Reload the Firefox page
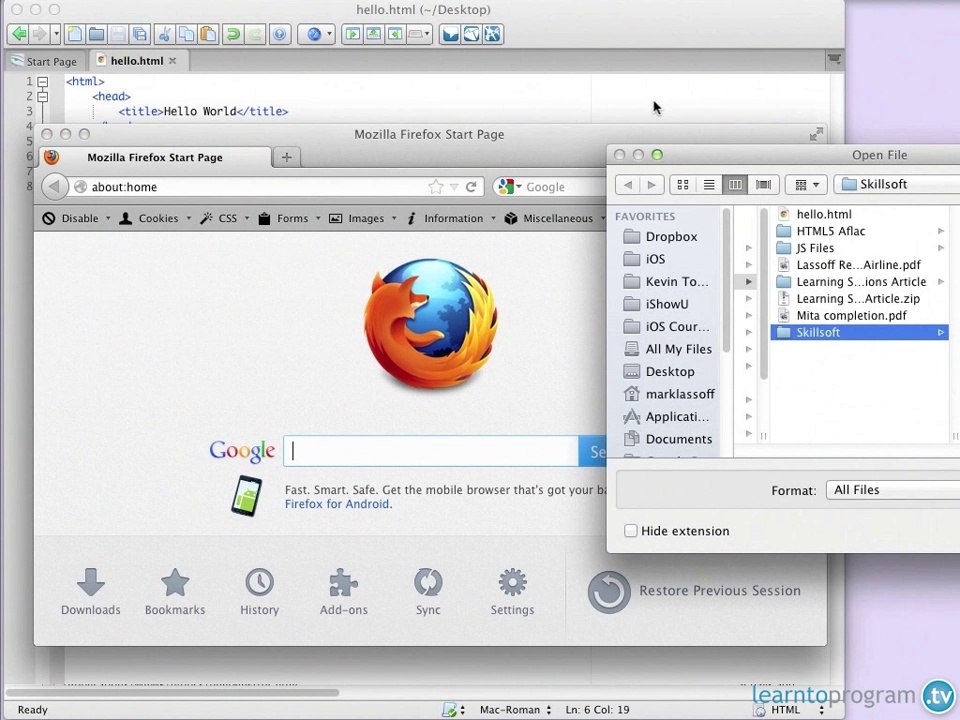Viewport: 960px width, 720px height. [x=471, y=187]
